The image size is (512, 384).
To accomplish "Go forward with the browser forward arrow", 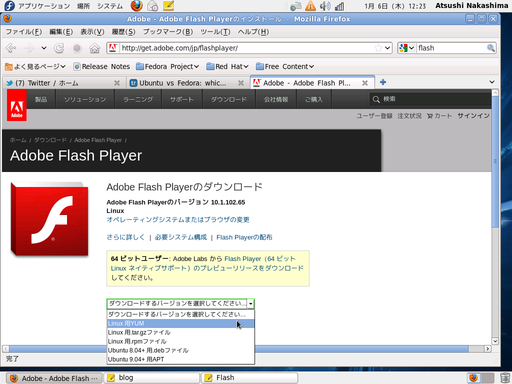I will pos(29,48).
